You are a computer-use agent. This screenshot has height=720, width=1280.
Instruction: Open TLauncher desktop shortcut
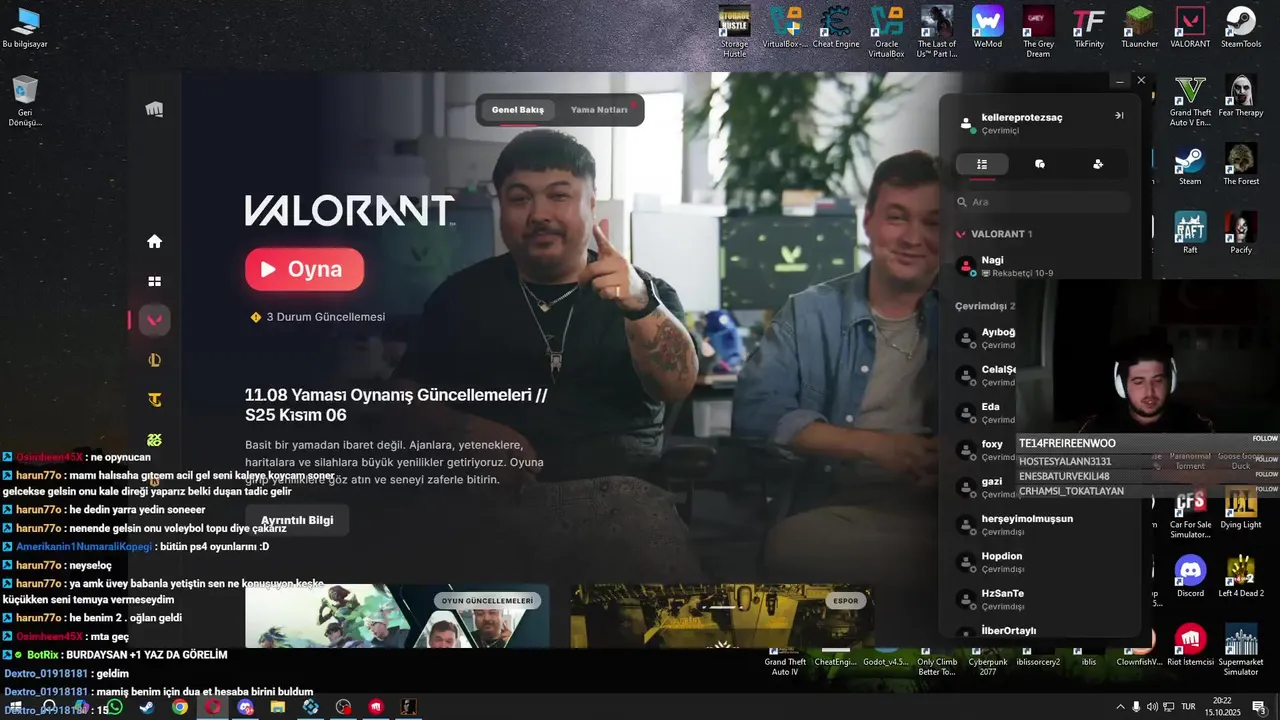coord(1139,28)
